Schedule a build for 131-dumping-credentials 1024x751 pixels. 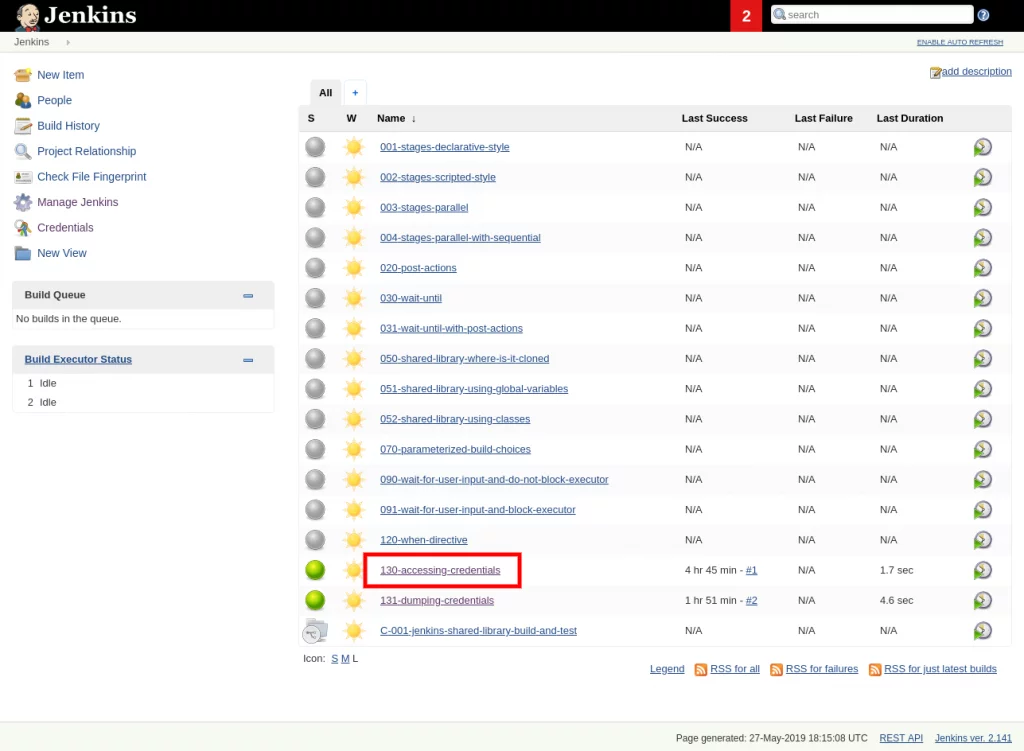click(x=982, y=601)
